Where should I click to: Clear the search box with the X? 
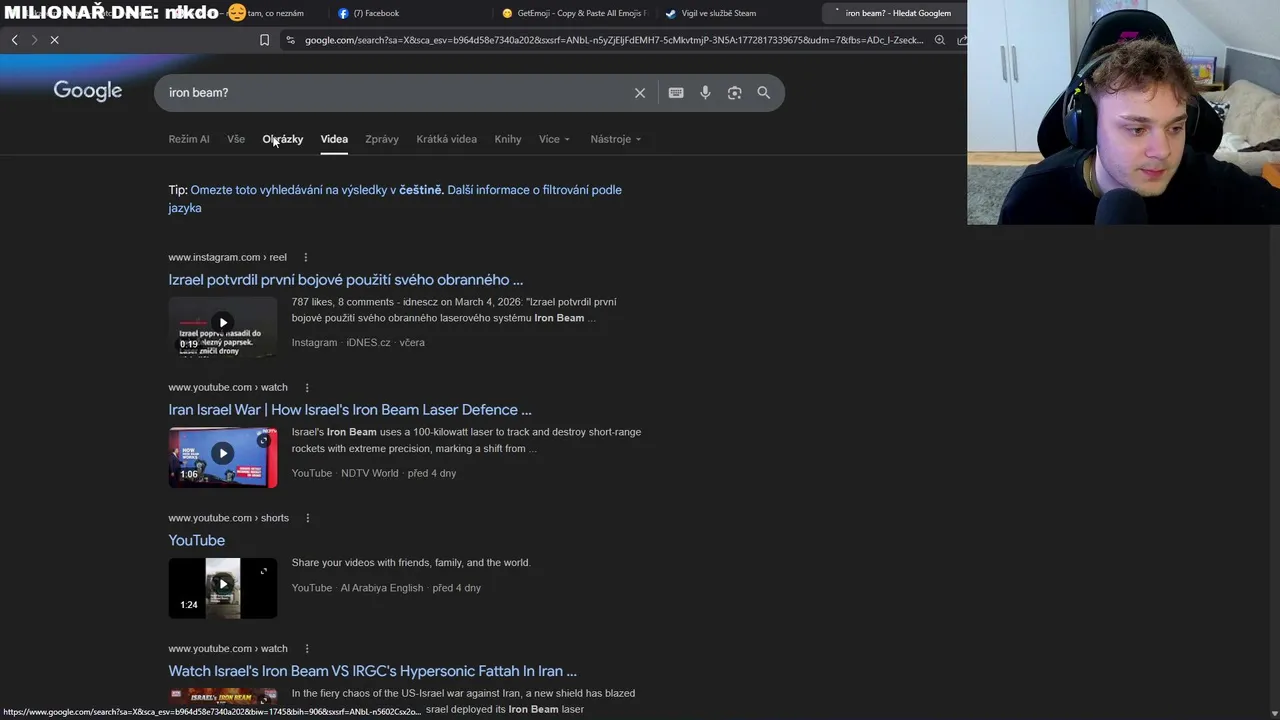click(x=640, y=93)
